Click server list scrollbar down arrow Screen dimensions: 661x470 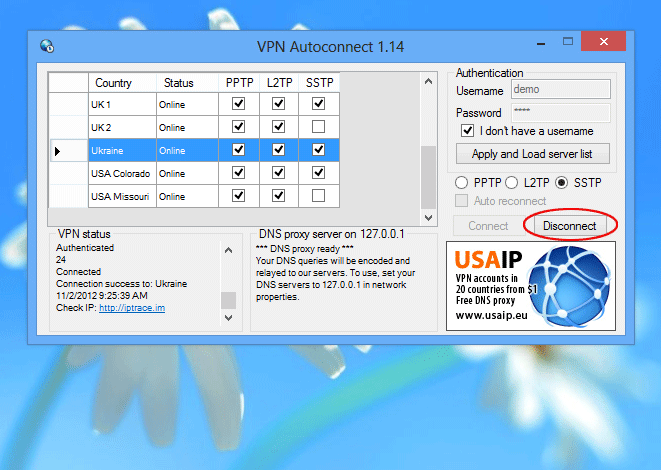pos(429,218)
